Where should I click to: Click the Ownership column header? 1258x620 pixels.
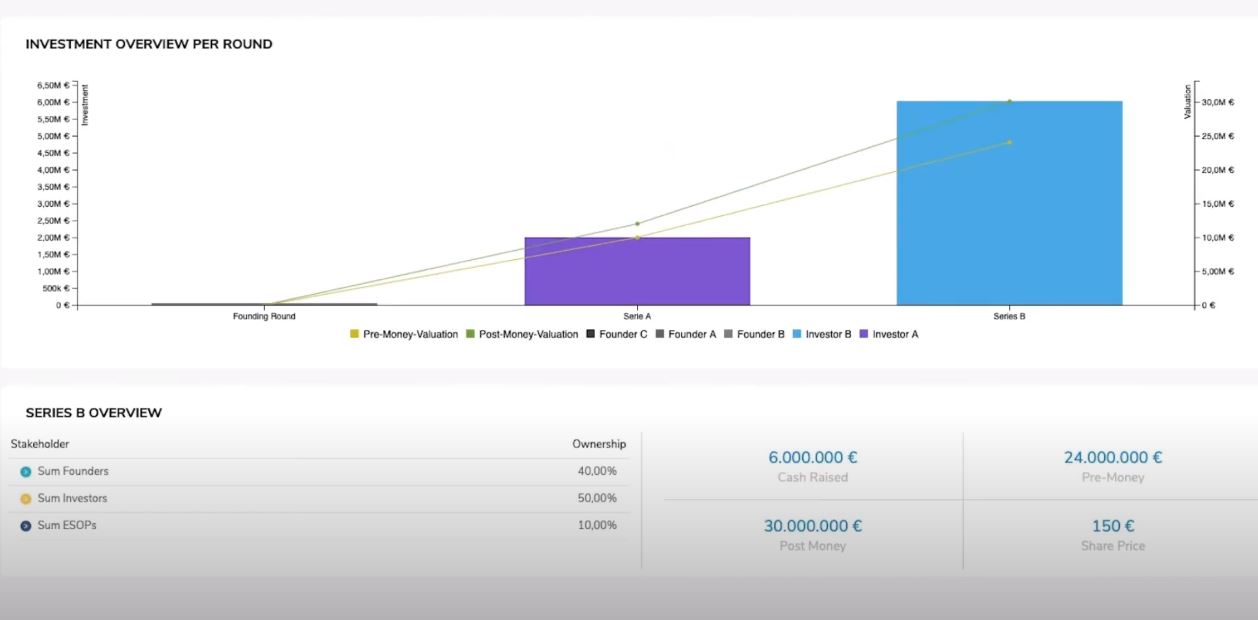pyautogui.click(x=599, y=443)
